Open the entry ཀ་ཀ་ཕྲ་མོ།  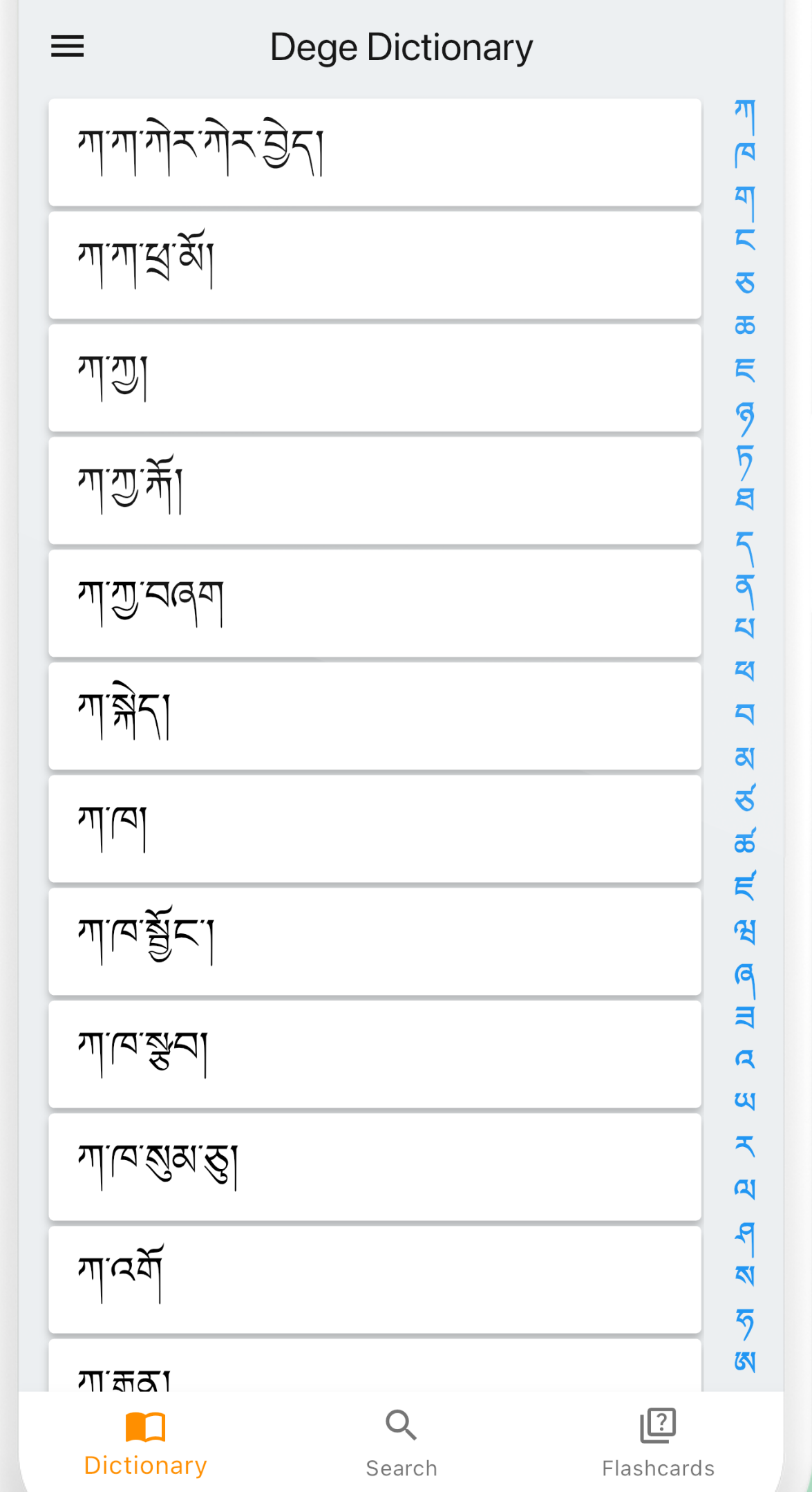(375, 265)
